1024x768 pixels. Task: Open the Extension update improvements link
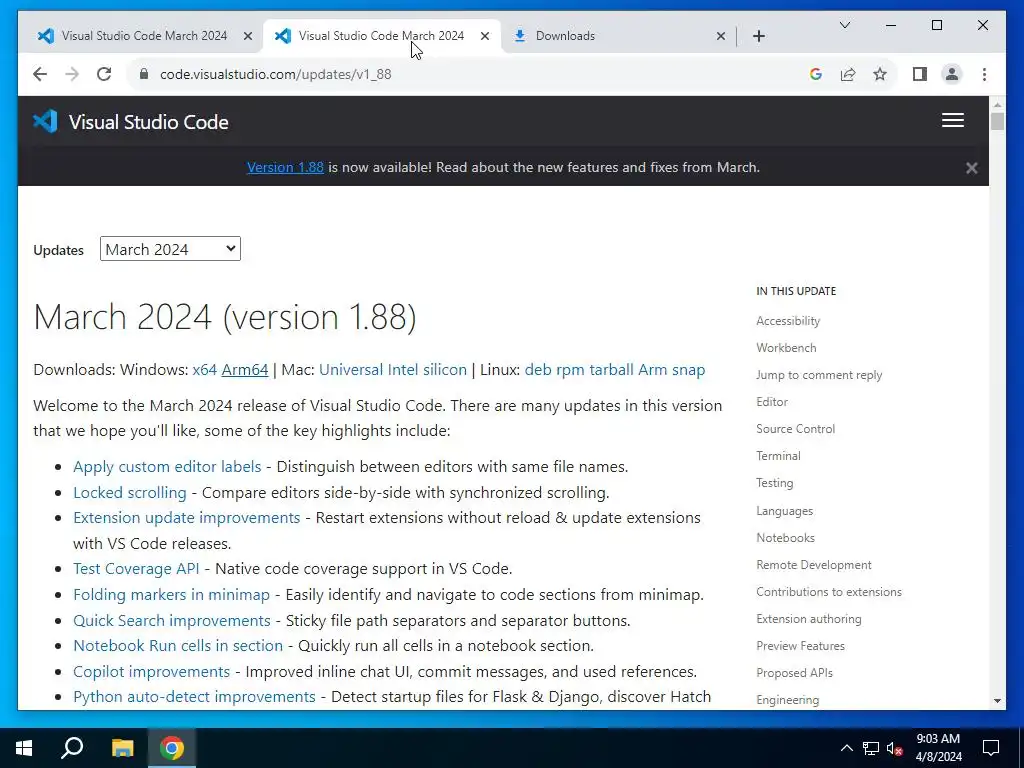click(187, 518)
